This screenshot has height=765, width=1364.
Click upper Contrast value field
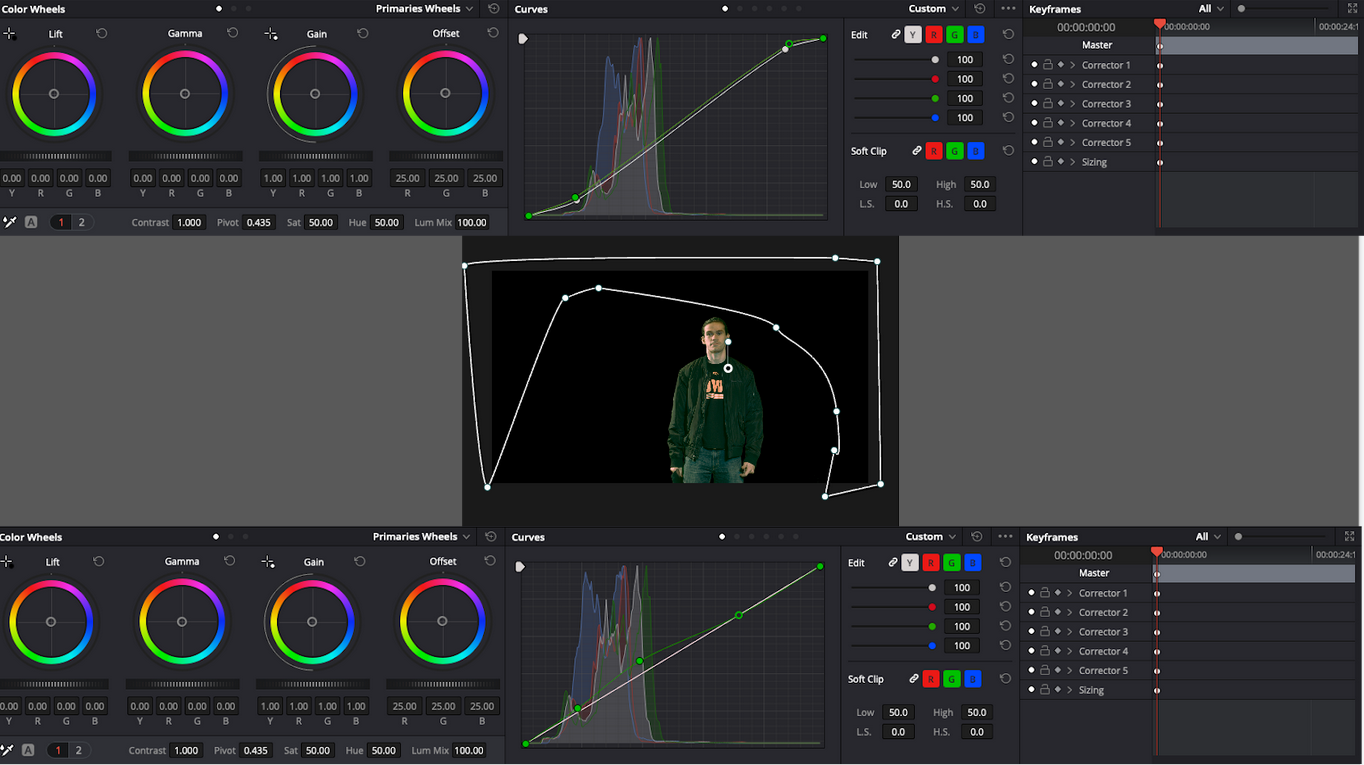(x=189, y=222)
